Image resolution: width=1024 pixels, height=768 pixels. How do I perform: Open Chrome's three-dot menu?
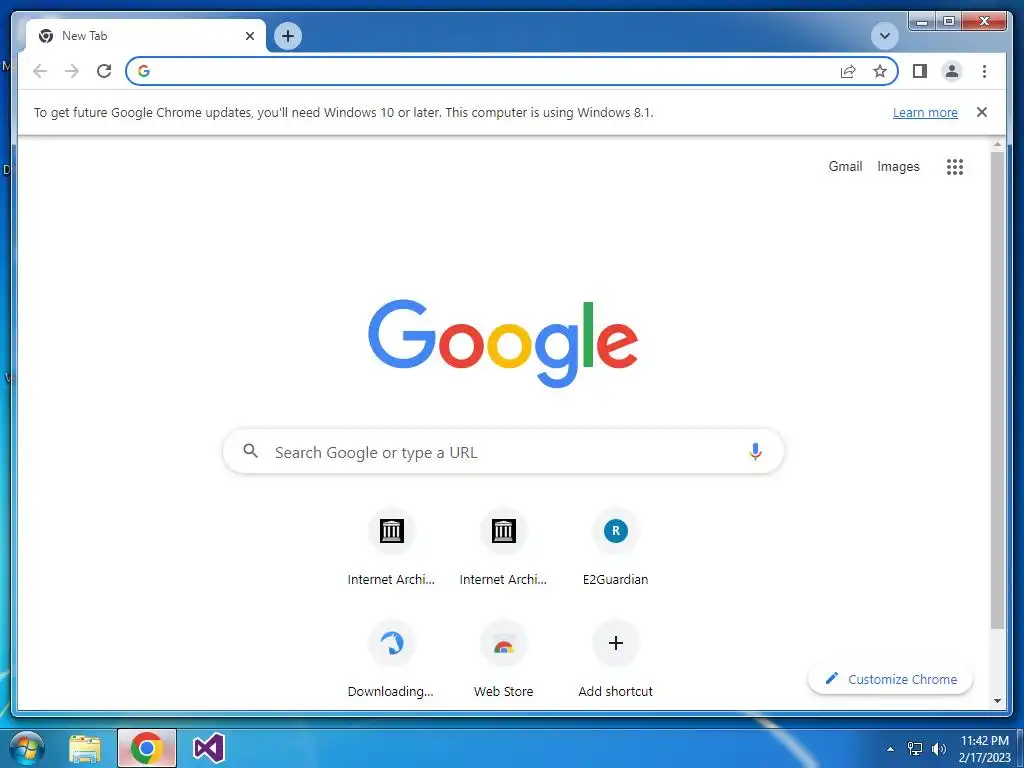(x=984, y=71)
